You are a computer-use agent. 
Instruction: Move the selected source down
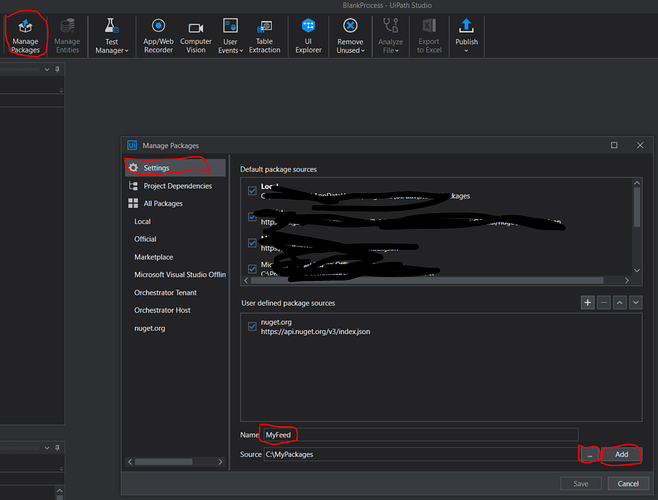pos(636,302)
